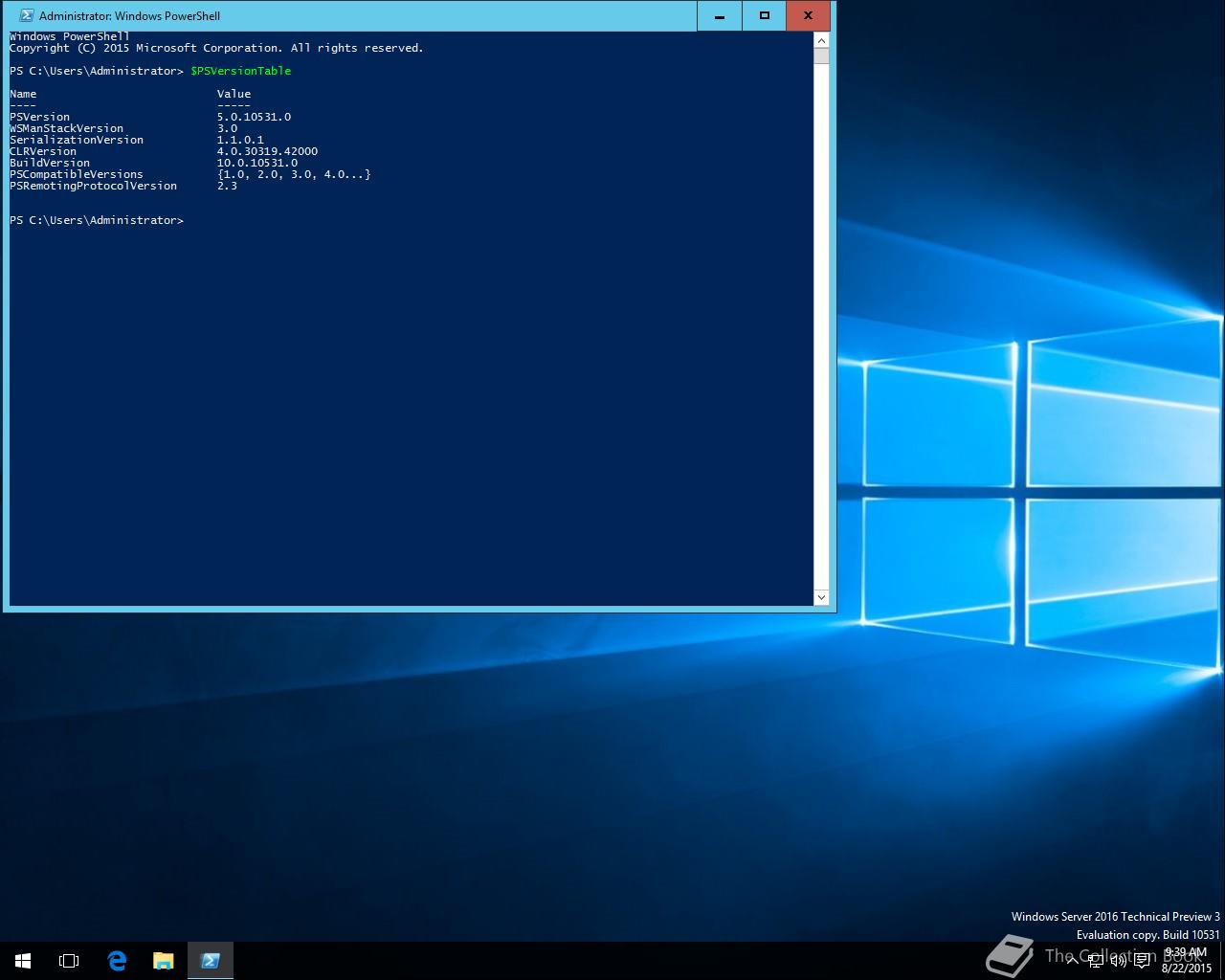Close the PowerShell window
1225x980 pixels.
(x=808, y=15)
